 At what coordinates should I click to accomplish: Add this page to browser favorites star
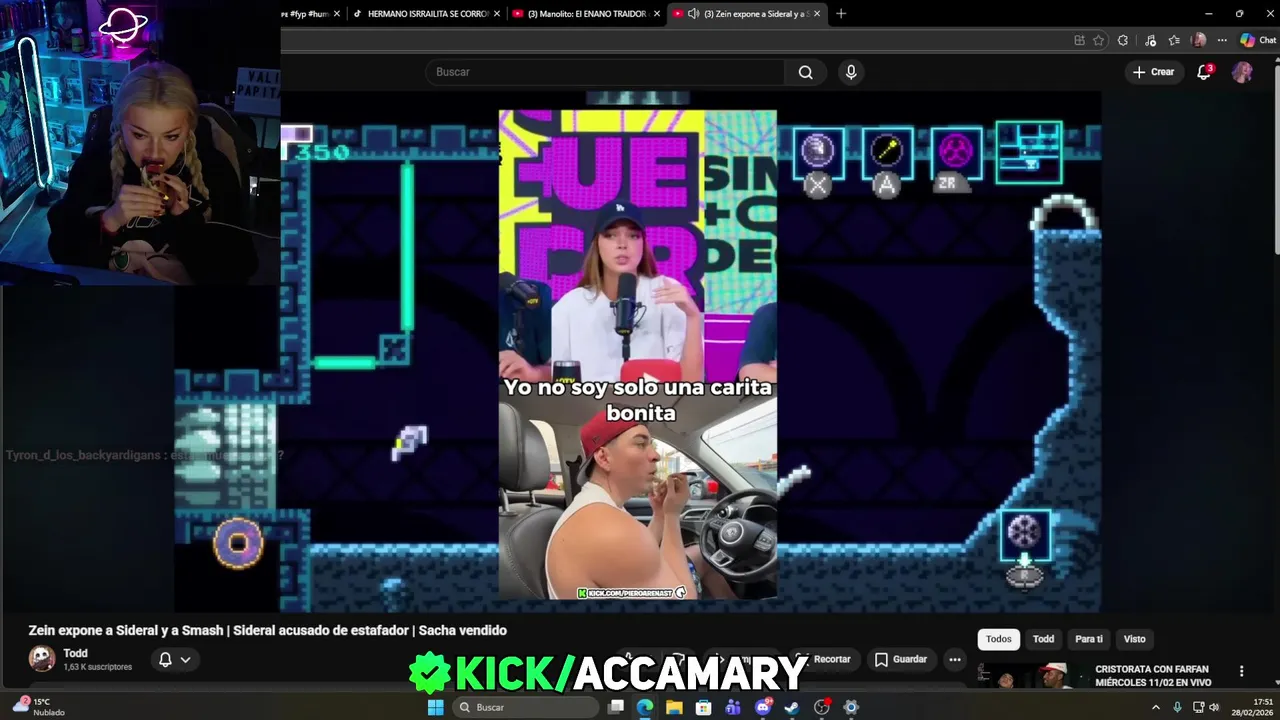coord(1099,40)
